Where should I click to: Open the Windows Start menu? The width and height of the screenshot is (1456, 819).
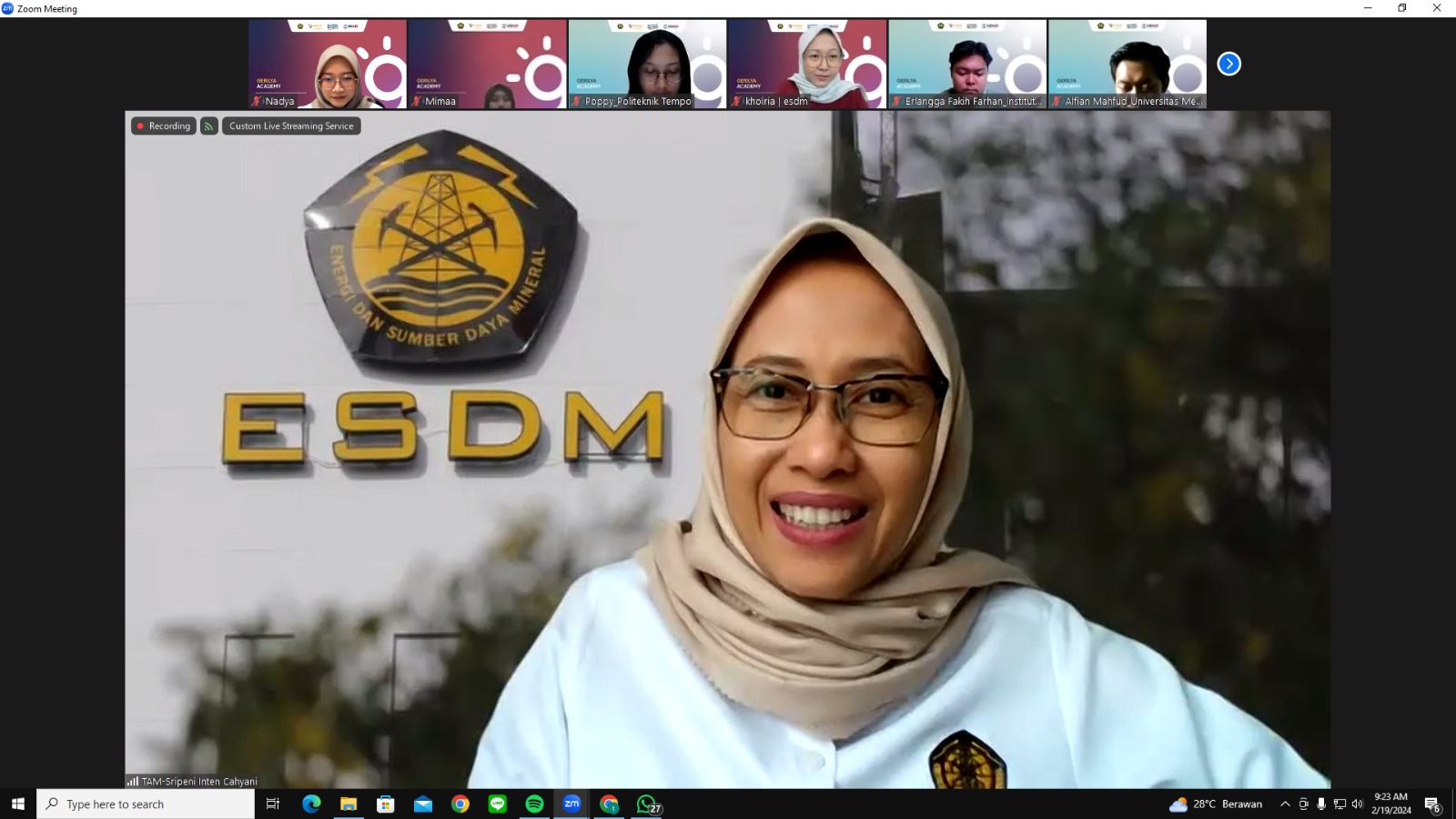(18, 804)
